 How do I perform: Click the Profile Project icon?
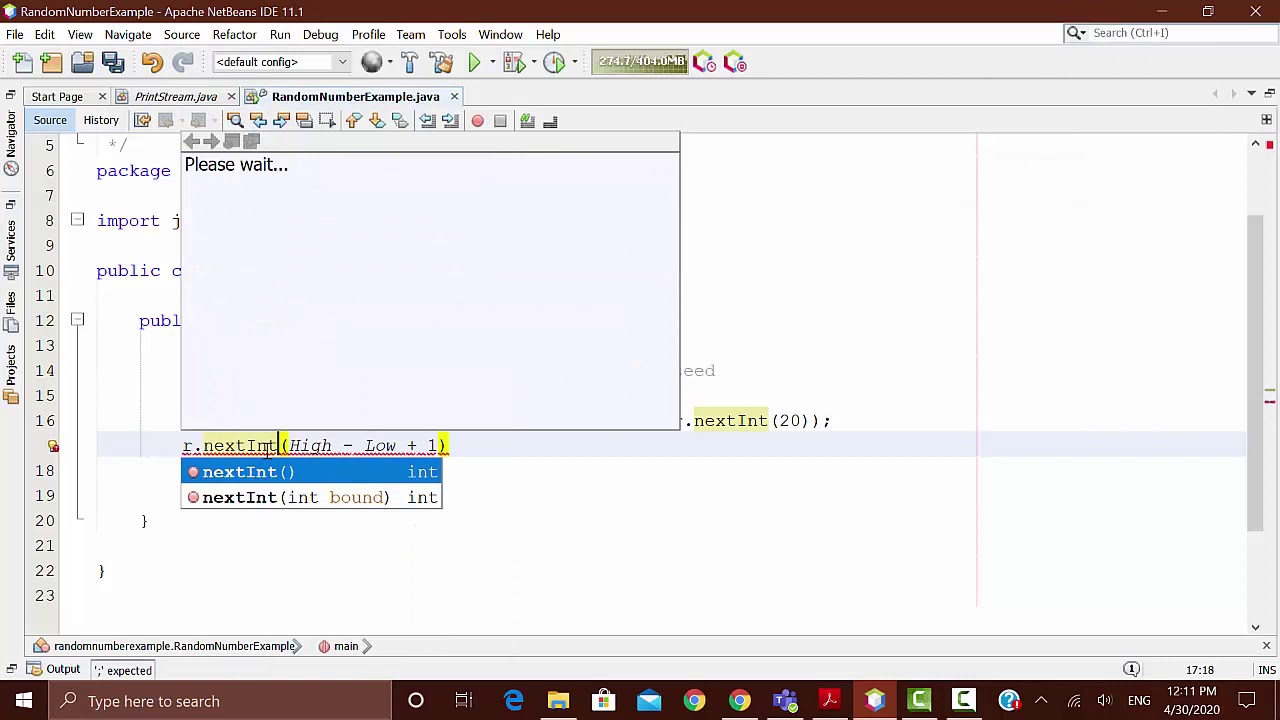click(x=554, y=62)
